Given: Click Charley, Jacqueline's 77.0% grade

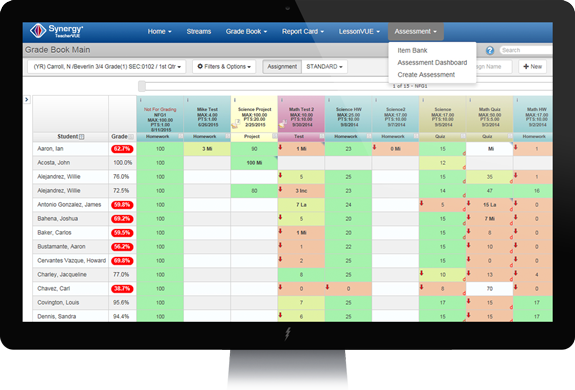Looking at the screenshot, I should tap(121, 275).
